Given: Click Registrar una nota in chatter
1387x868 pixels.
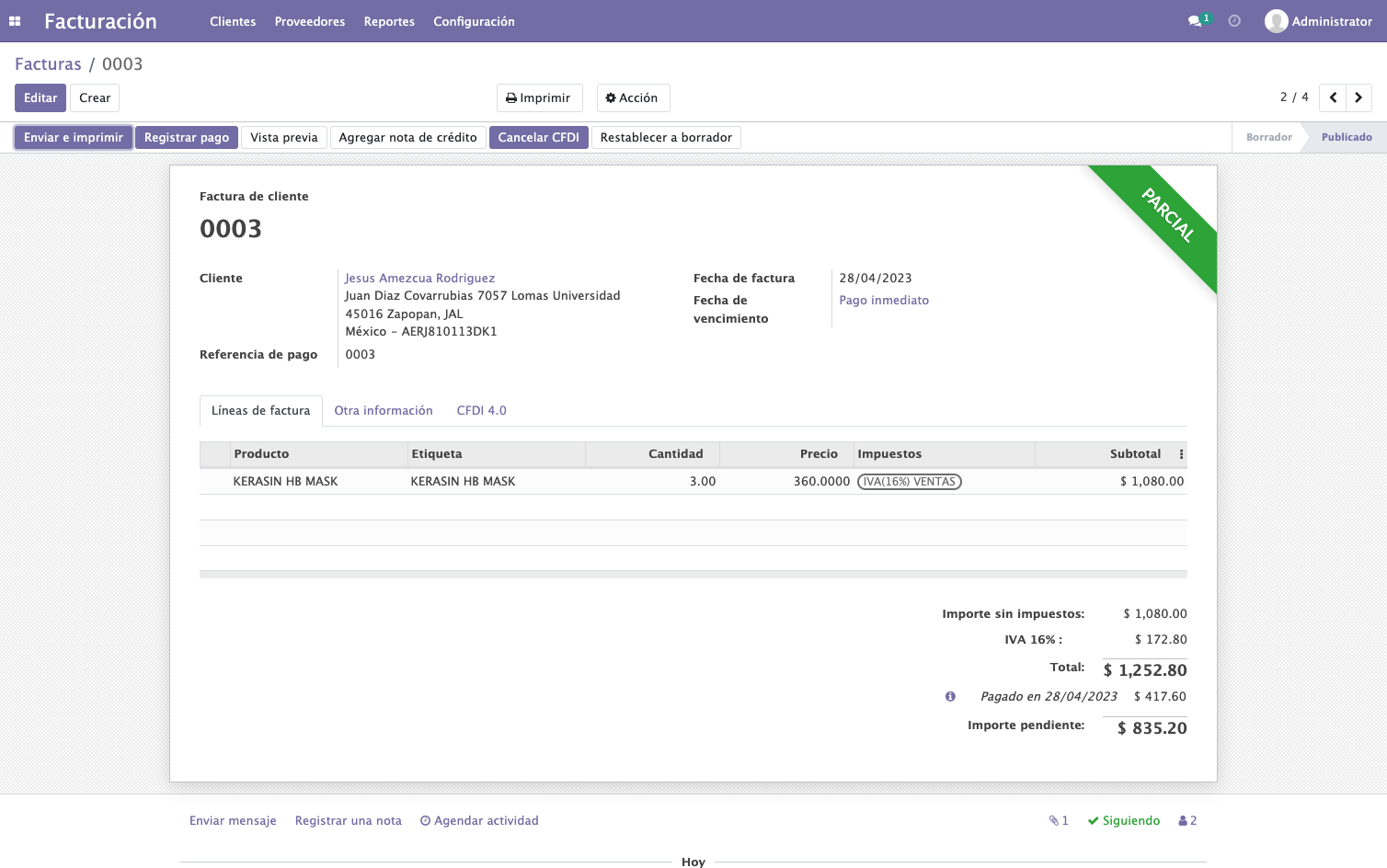Looking at the screenshot, I should tap(349, 821).
